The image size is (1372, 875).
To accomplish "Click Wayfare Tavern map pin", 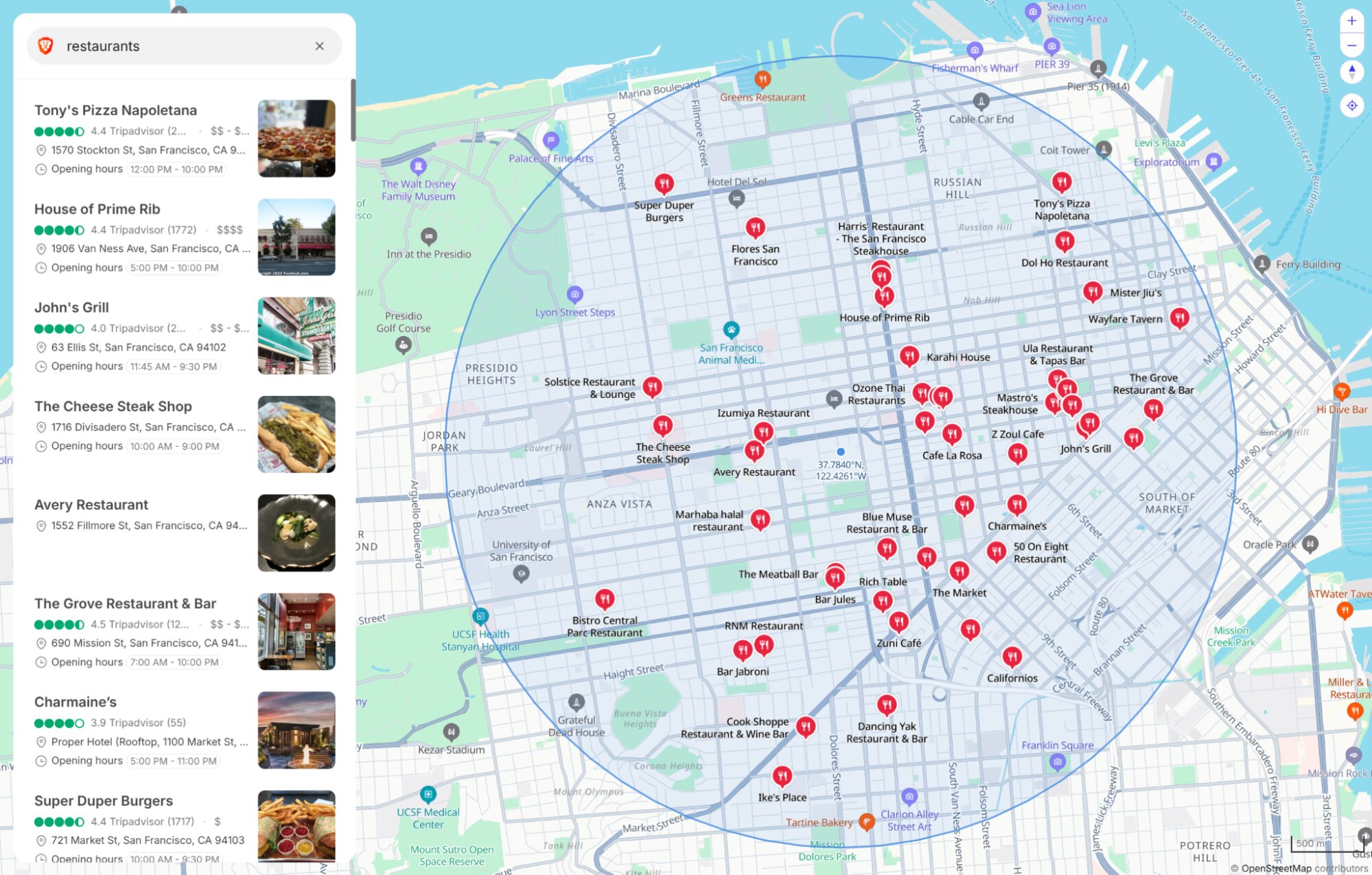I will pos(1180,318).
